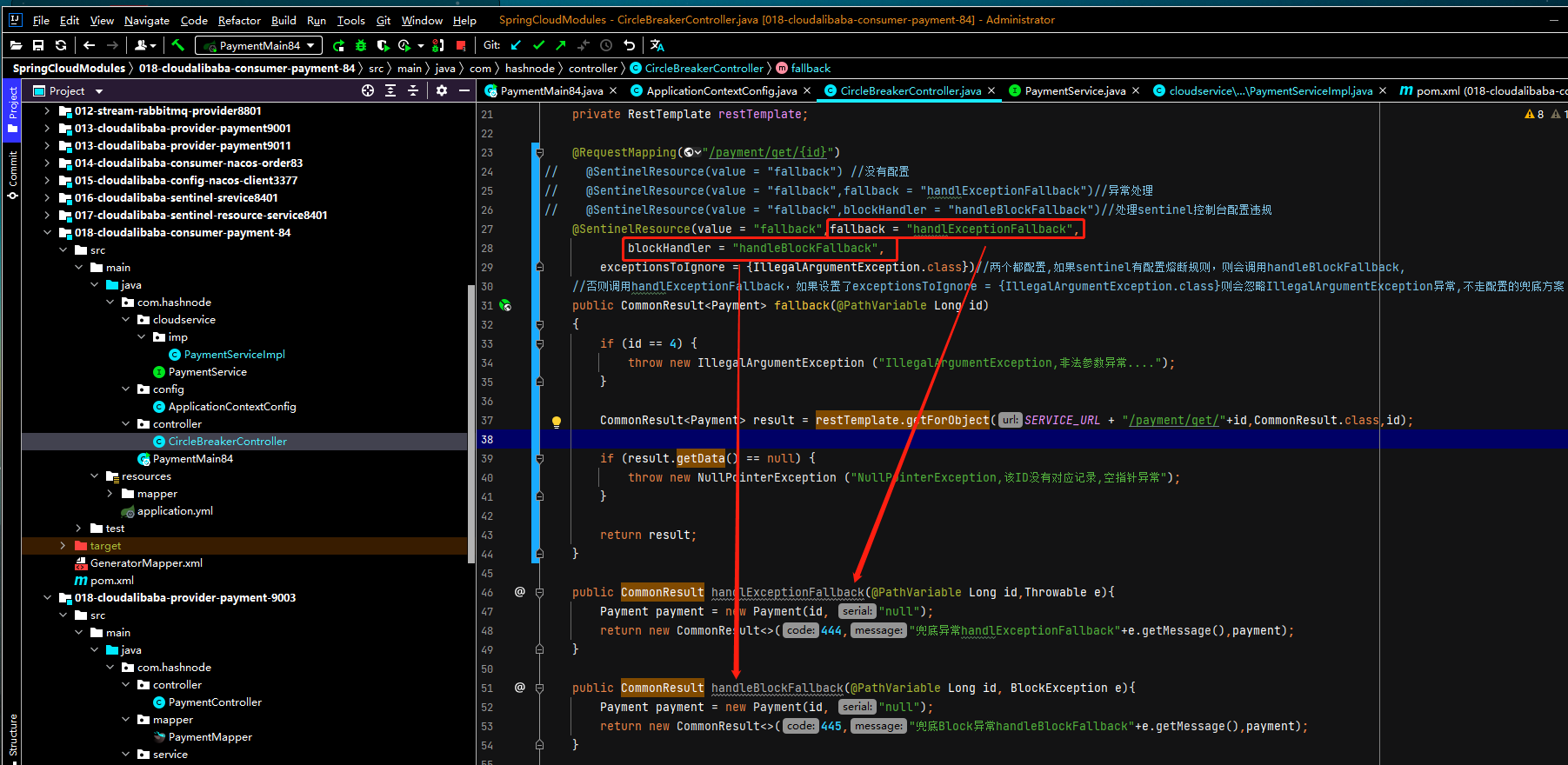Open the Navigate menu

tap(147, 20)
